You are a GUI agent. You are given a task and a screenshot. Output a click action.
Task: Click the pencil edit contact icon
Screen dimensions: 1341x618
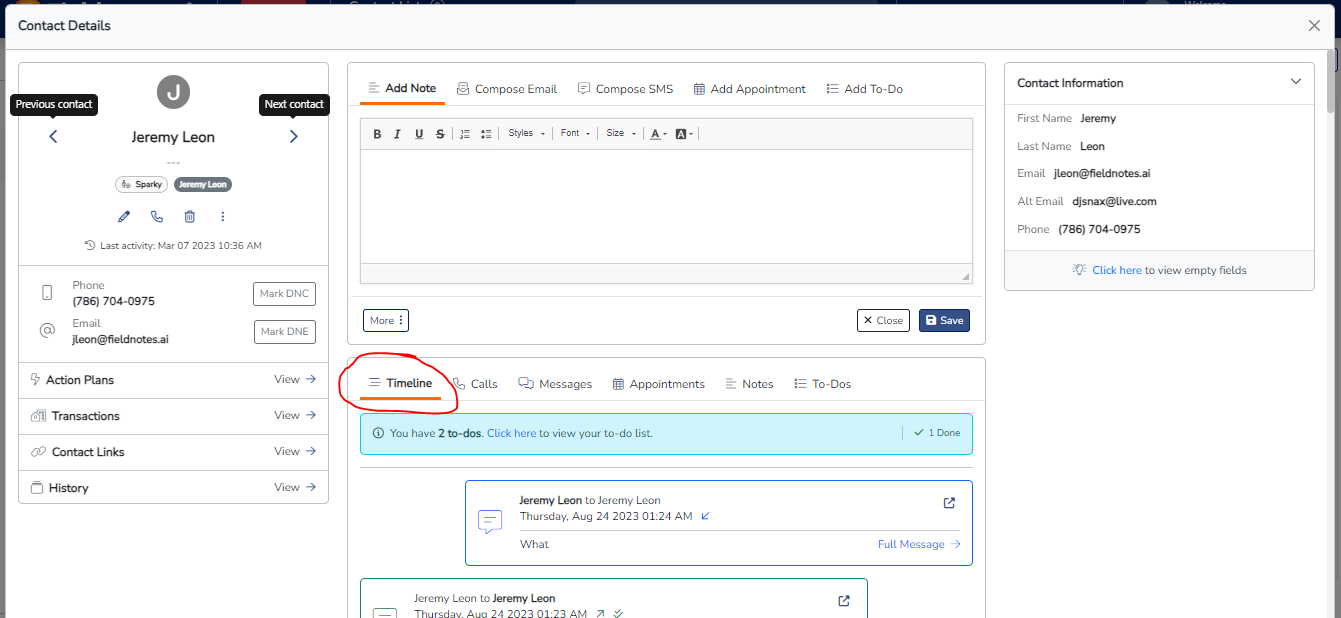point(124,216)
